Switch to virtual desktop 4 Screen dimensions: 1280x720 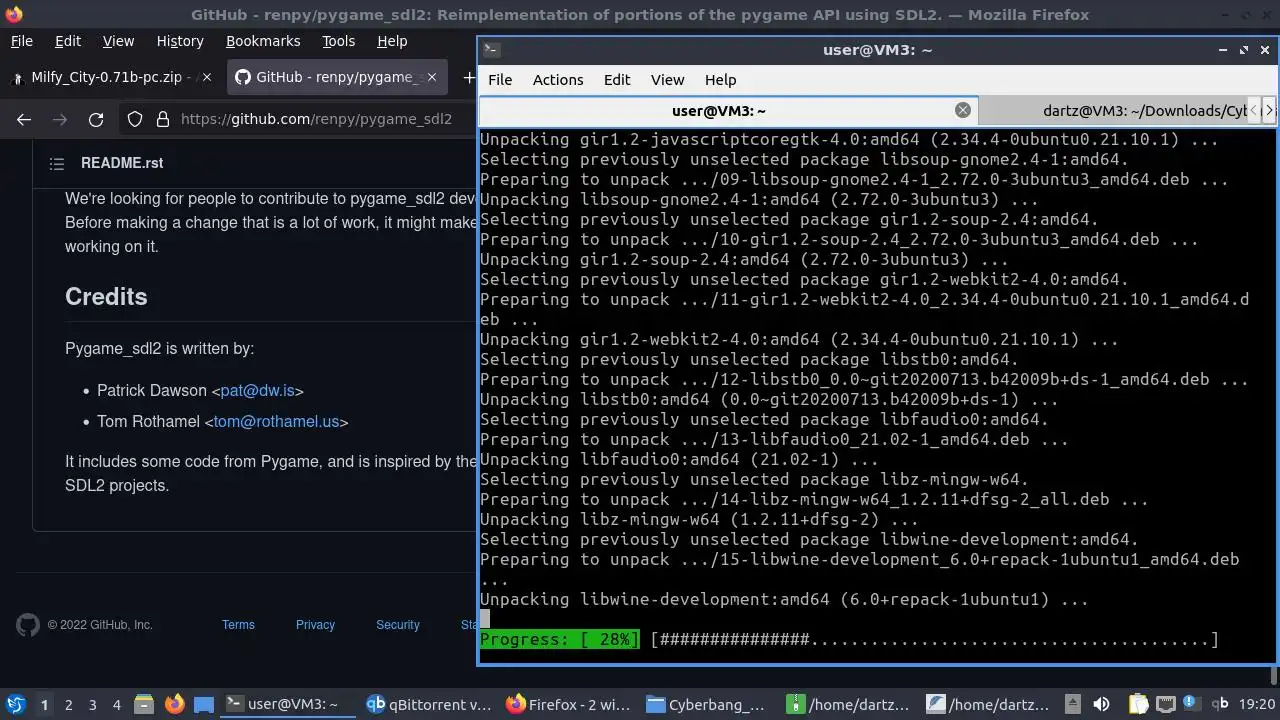point(117,705)
